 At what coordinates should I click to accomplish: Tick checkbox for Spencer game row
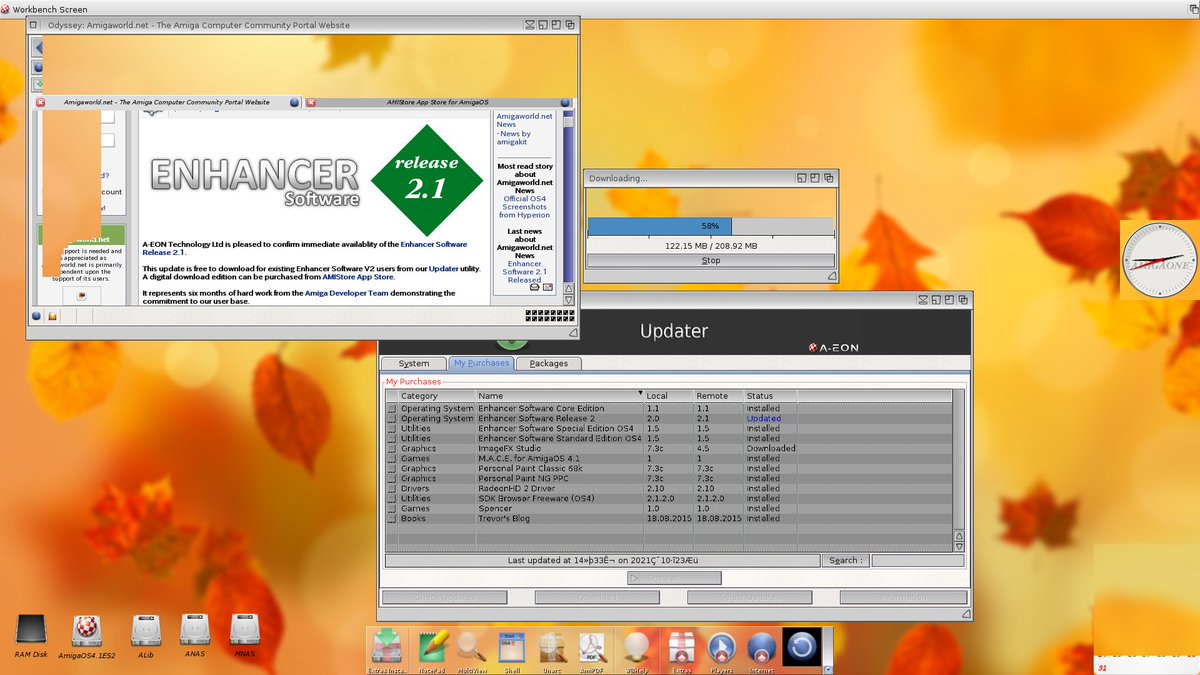(x=392, y=508)
